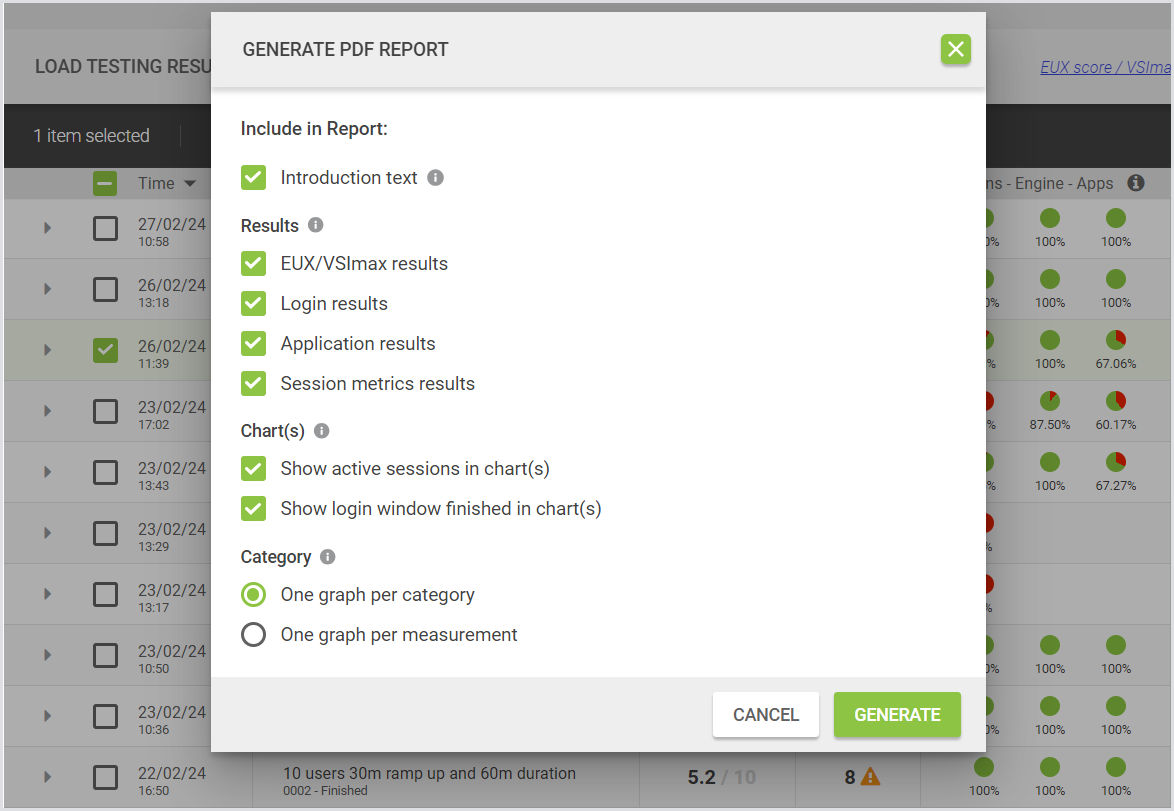Close the Generate PDF Report dialog

(x=955, y=49)
